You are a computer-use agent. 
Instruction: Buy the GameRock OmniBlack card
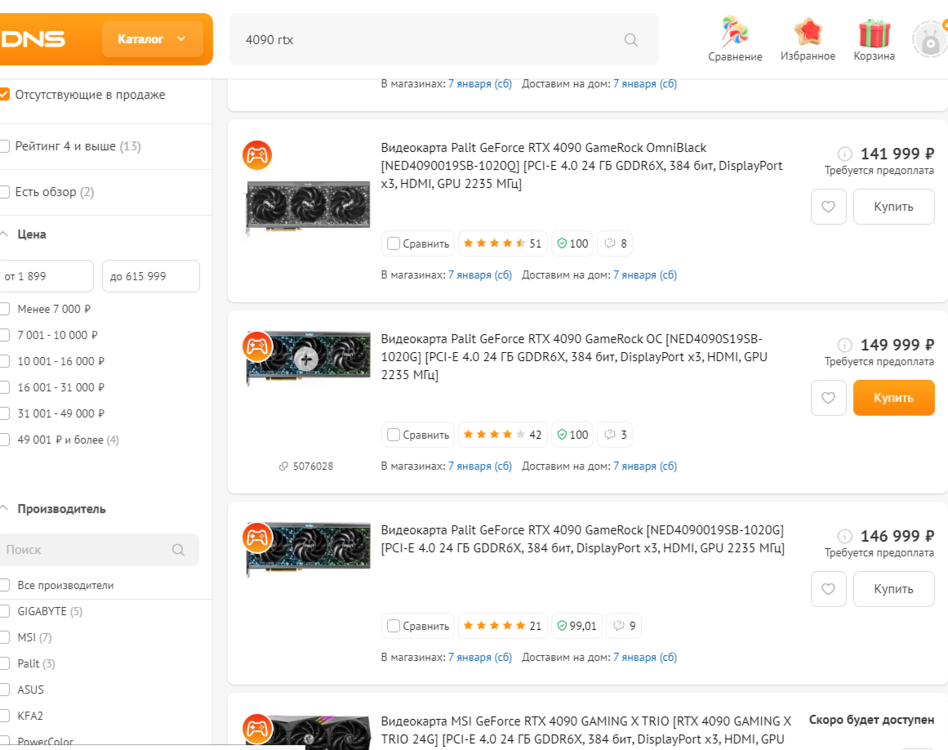894,207
